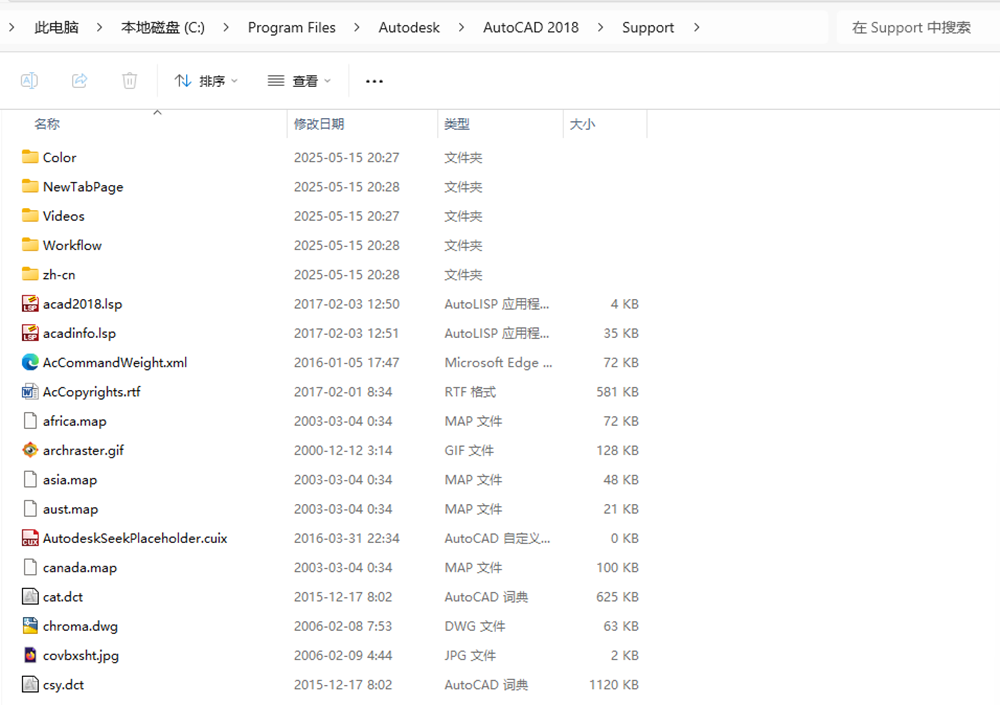Select the folder name NewTabPage
This screenshot has width=1000, height=705.
83,186
